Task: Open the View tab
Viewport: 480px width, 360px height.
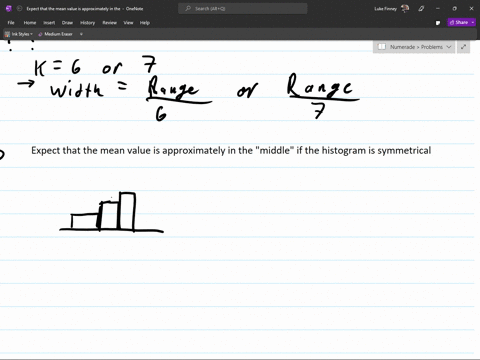Action: [x=128, y=23]
